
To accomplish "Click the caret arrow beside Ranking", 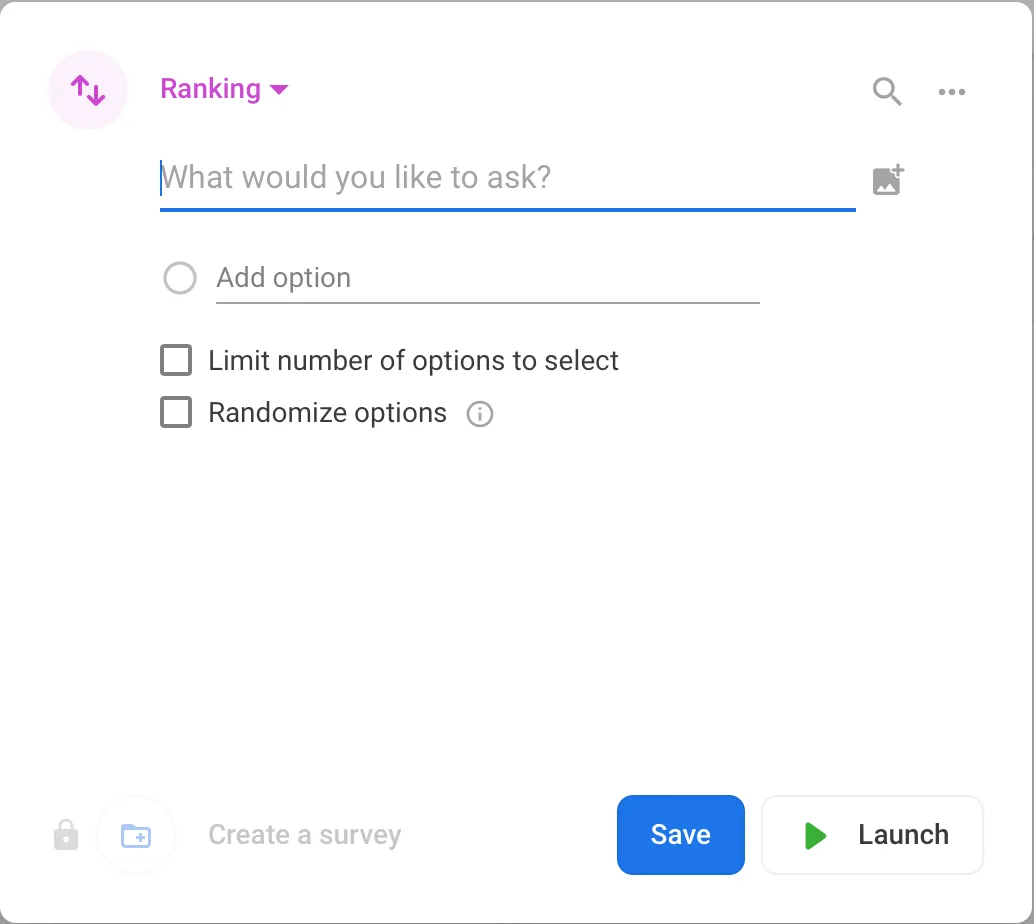I will click(280, 90).
